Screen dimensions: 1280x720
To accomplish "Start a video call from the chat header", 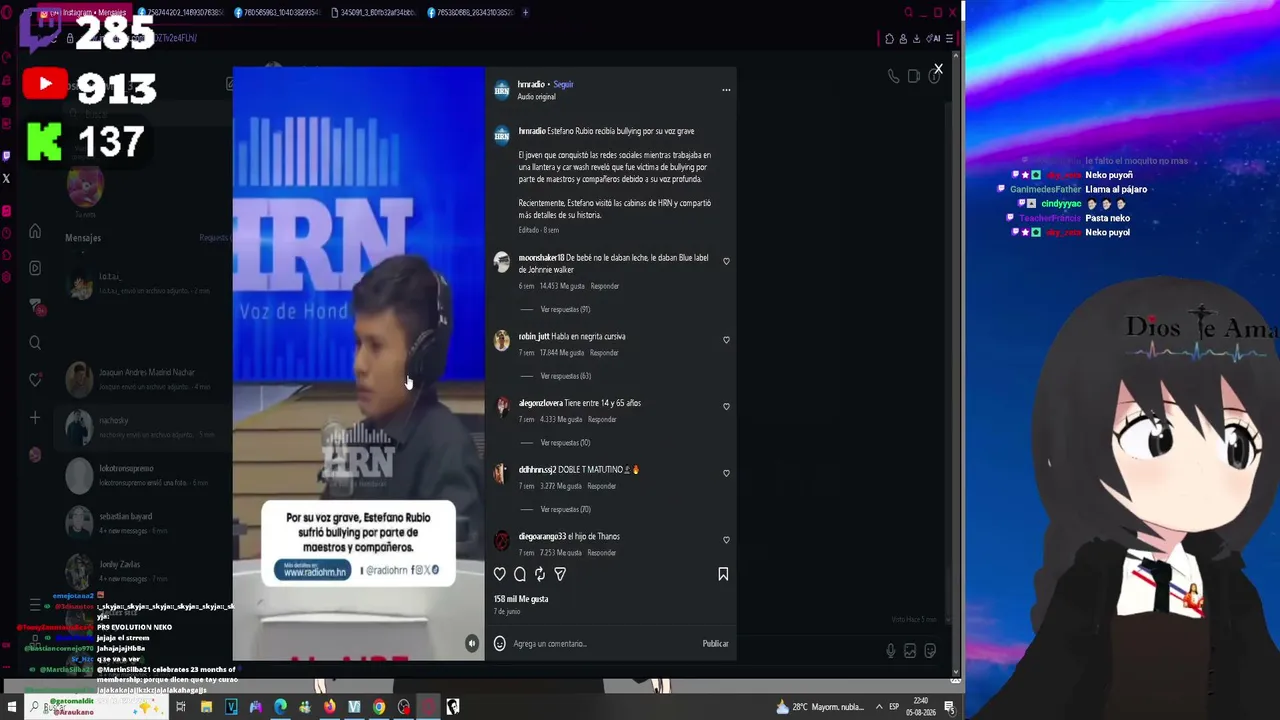I will pos(914,76).
